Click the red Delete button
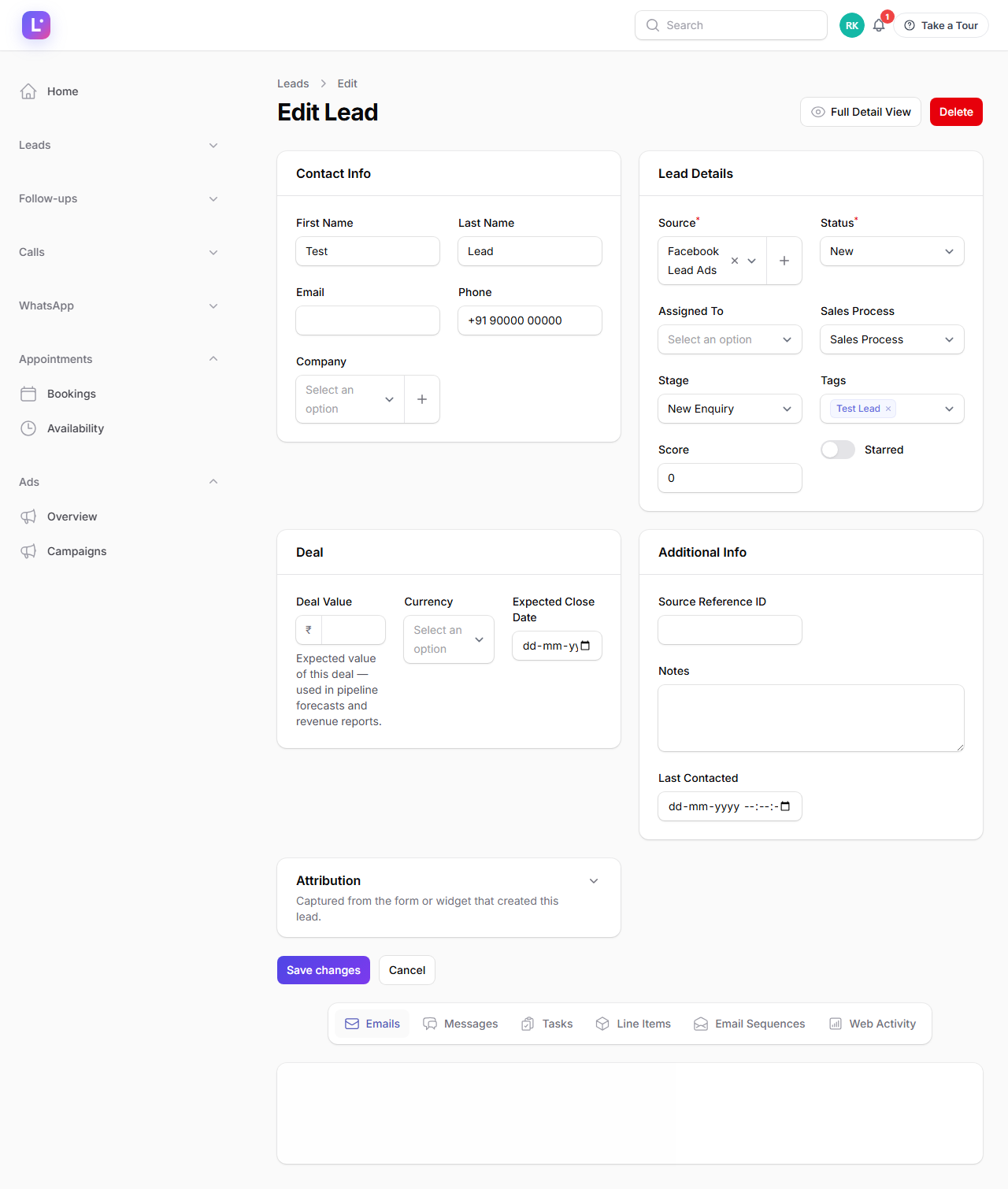Screen dimensions: 1008x1189 (956, 112)
